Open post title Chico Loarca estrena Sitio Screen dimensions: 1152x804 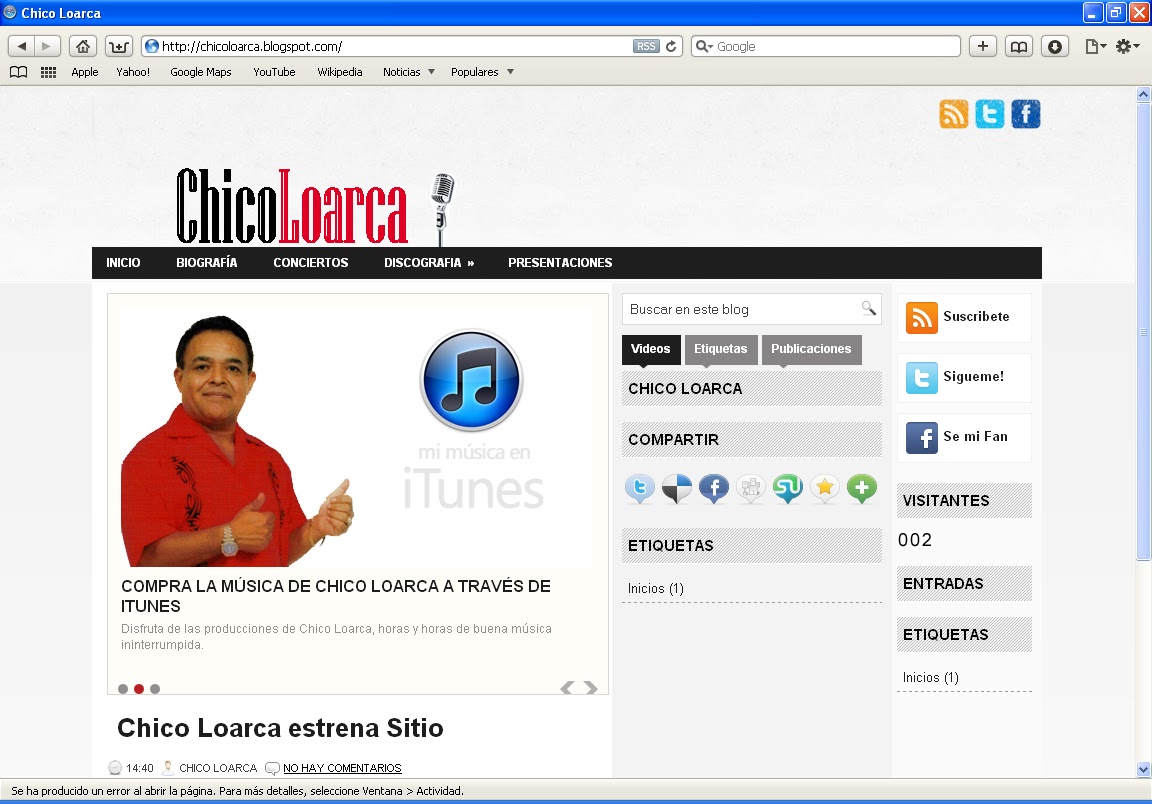click(280, 728)
